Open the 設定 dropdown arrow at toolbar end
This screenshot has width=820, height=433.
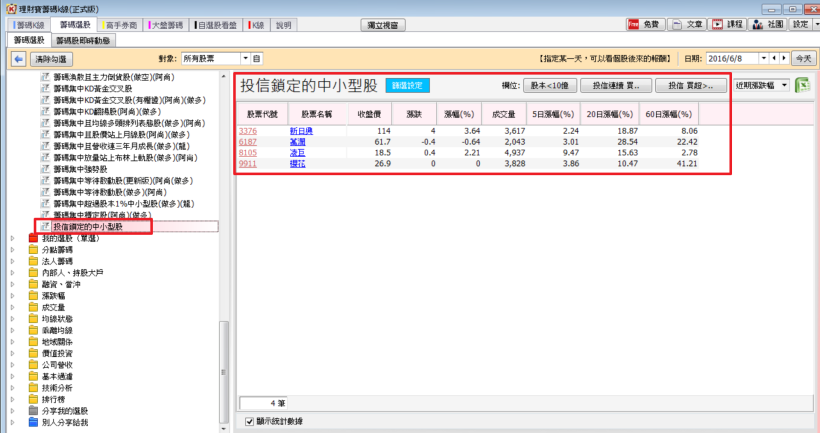point(816,24)
